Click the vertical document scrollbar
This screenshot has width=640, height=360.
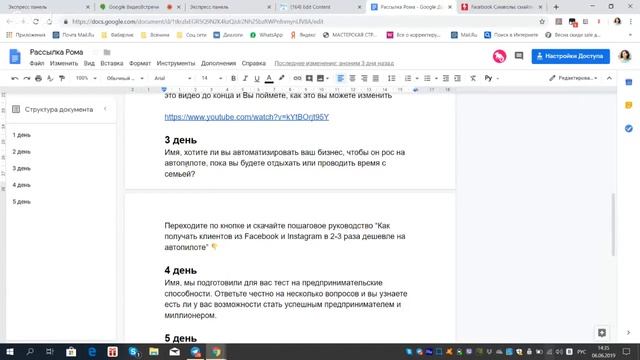point(613,224)
